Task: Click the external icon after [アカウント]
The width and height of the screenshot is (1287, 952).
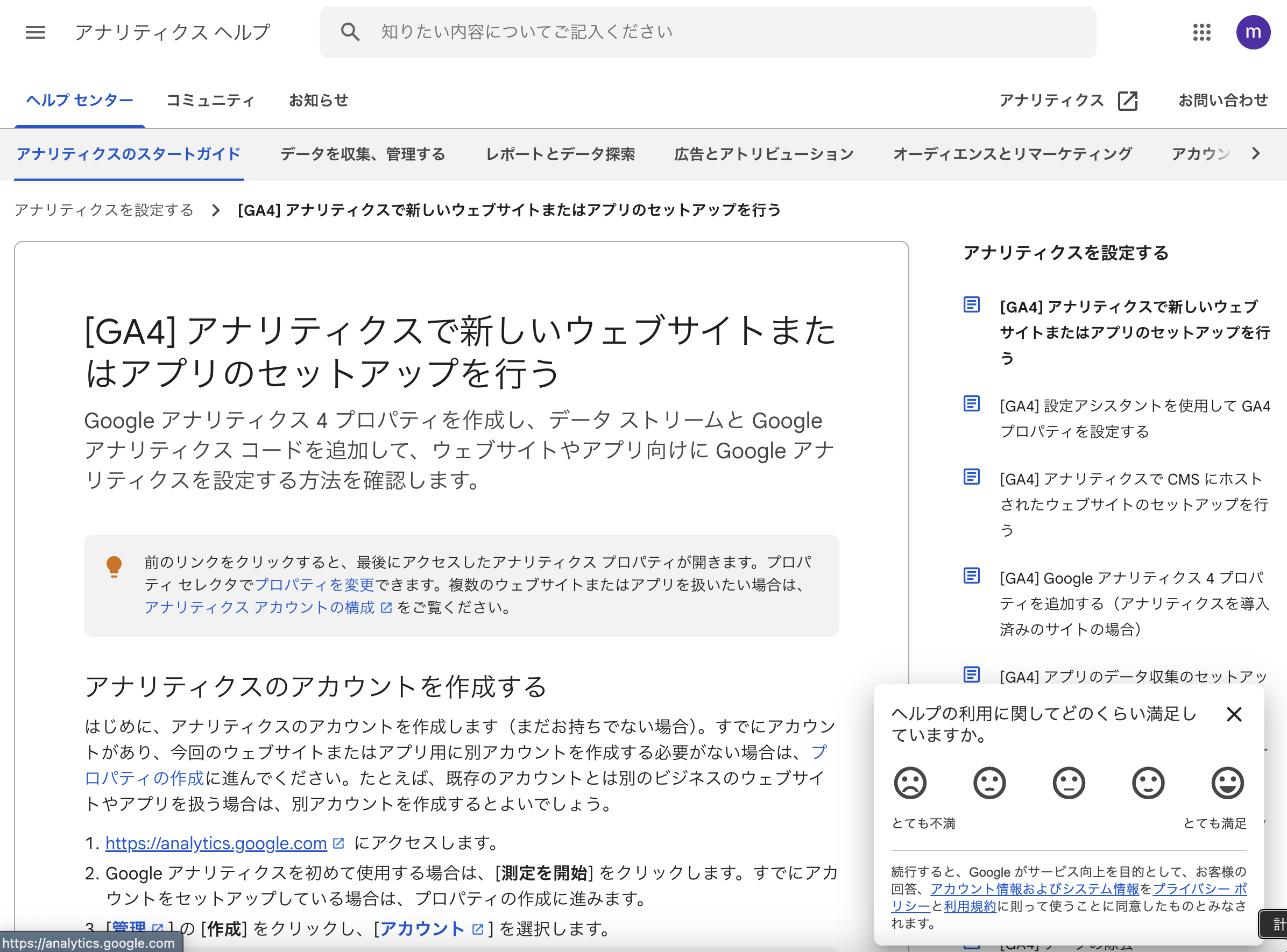Action: coord(478,929)
